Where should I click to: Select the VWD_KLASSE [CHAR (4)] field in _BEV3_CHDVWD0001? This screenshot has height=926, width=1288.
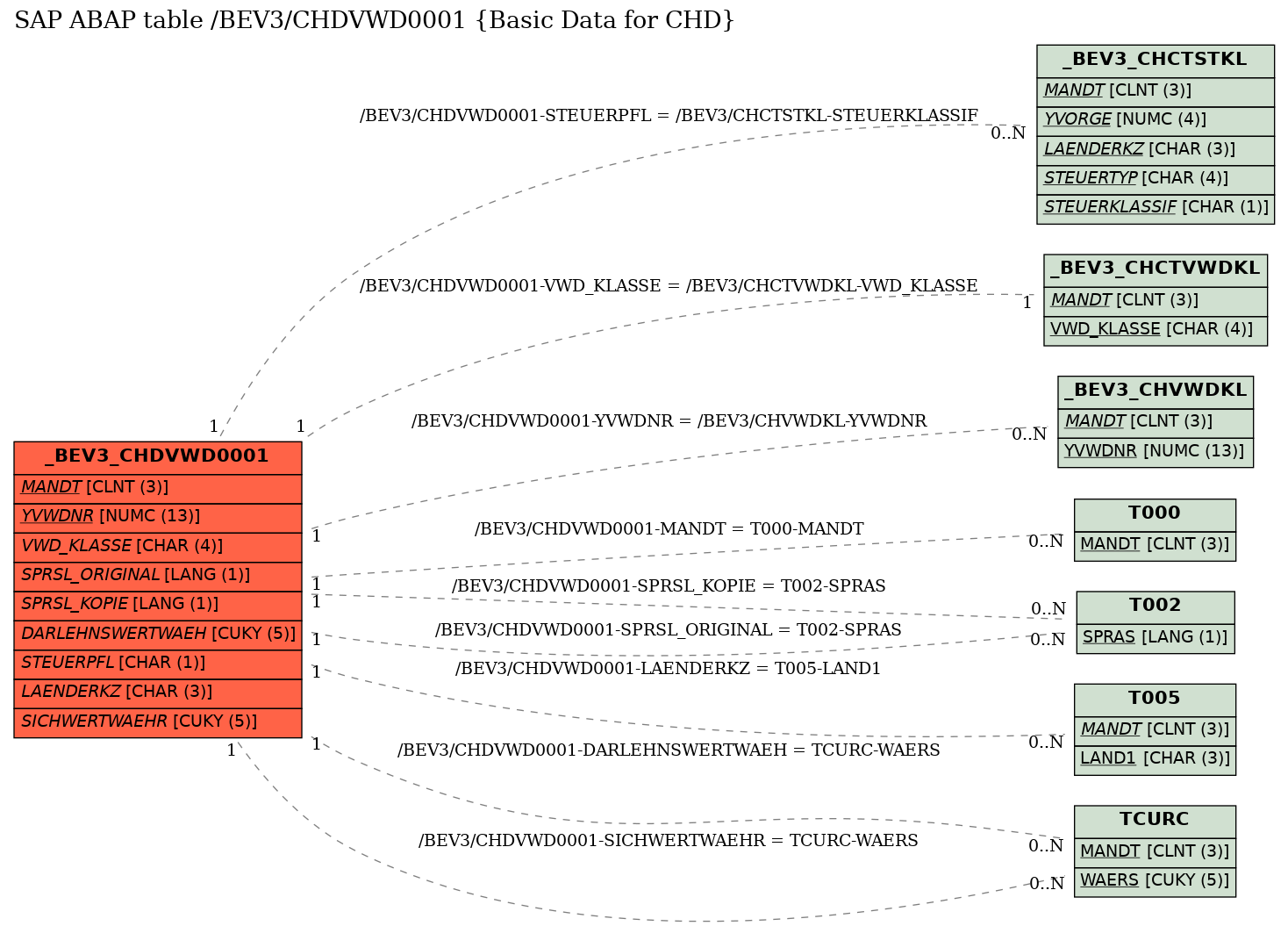158,546
